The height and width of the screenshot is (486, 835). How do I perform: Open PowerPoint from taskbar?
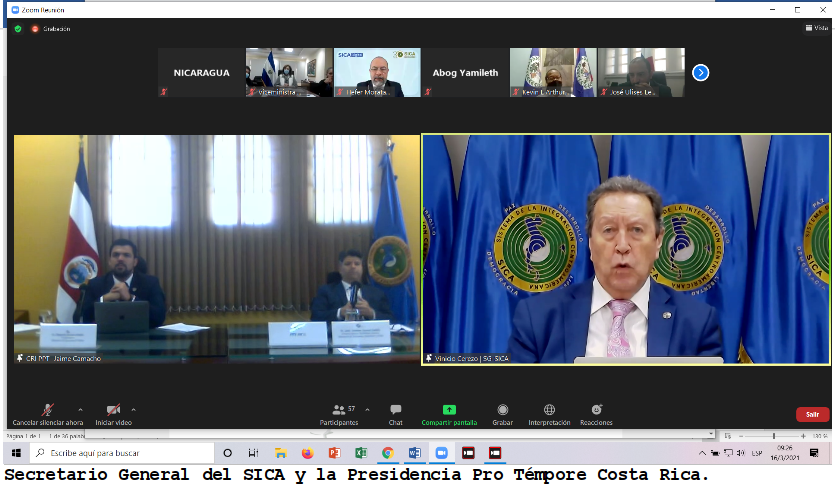coord(334,453)
